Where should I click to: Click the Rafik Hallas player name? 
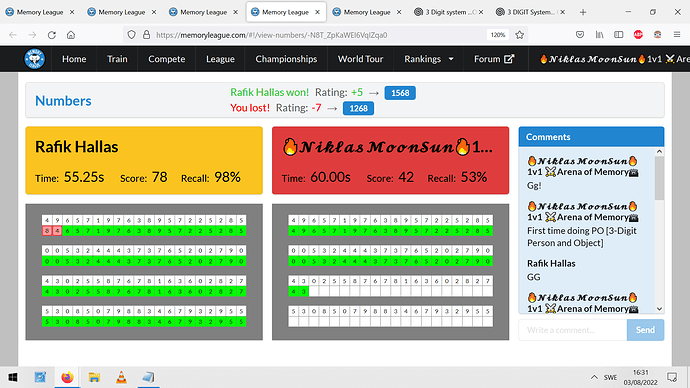tap(77, 146)
